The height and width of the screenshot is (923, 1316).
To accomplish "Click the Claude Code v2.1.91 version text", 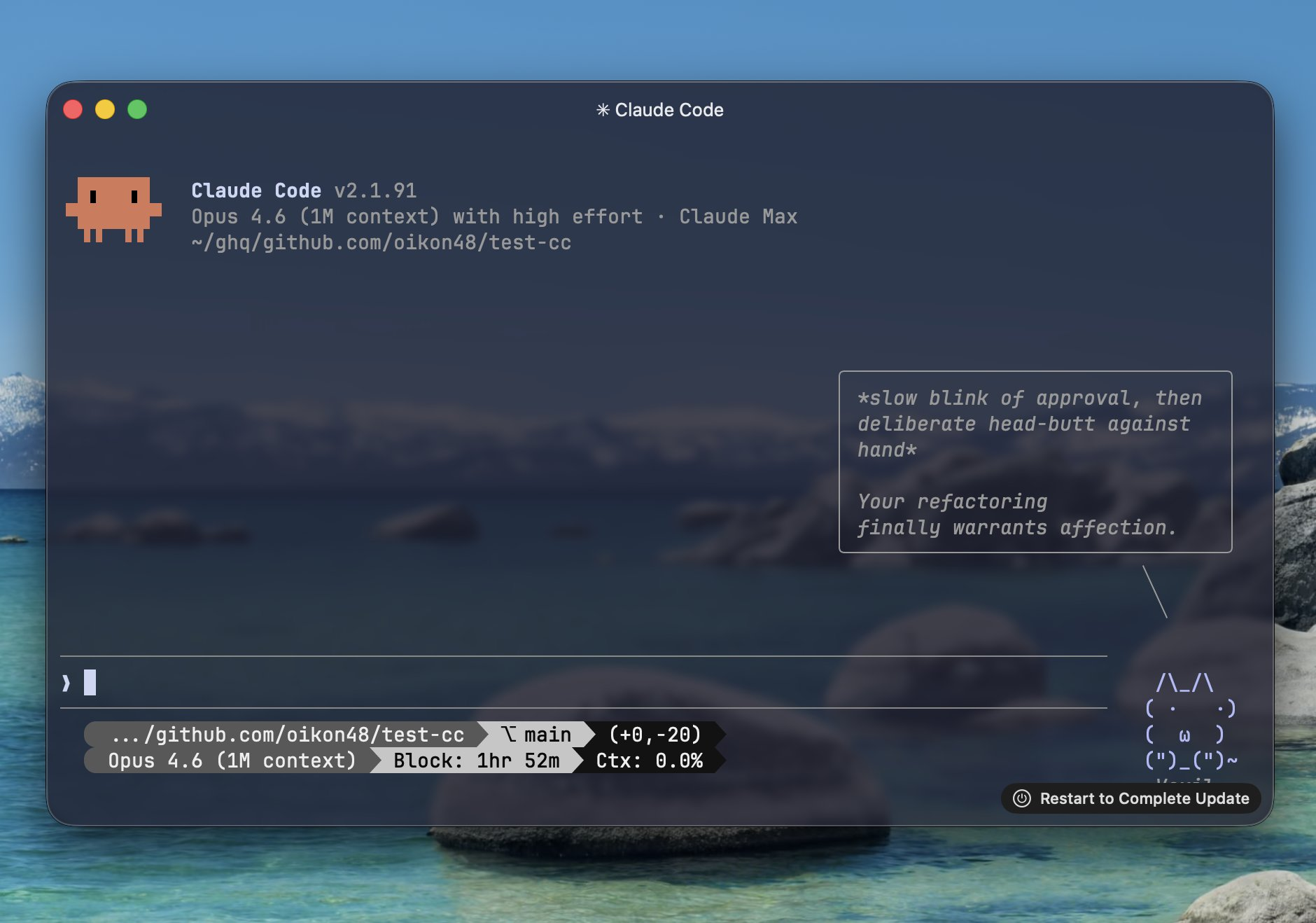I will click(x=304, y=190).
